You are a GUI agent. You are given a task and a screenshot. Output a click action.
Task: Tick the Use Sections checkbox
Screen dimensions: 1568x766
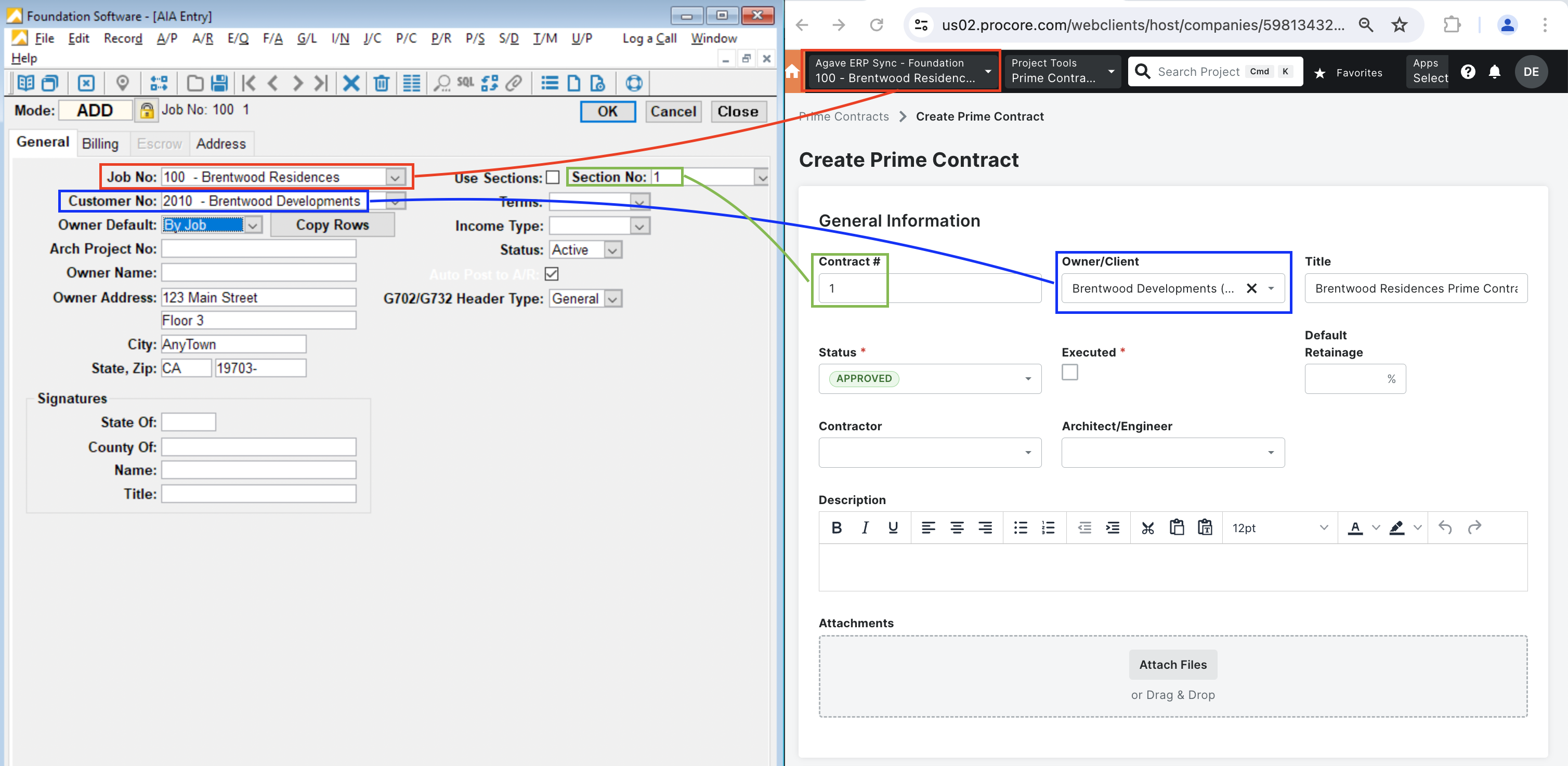click(552, 177)
